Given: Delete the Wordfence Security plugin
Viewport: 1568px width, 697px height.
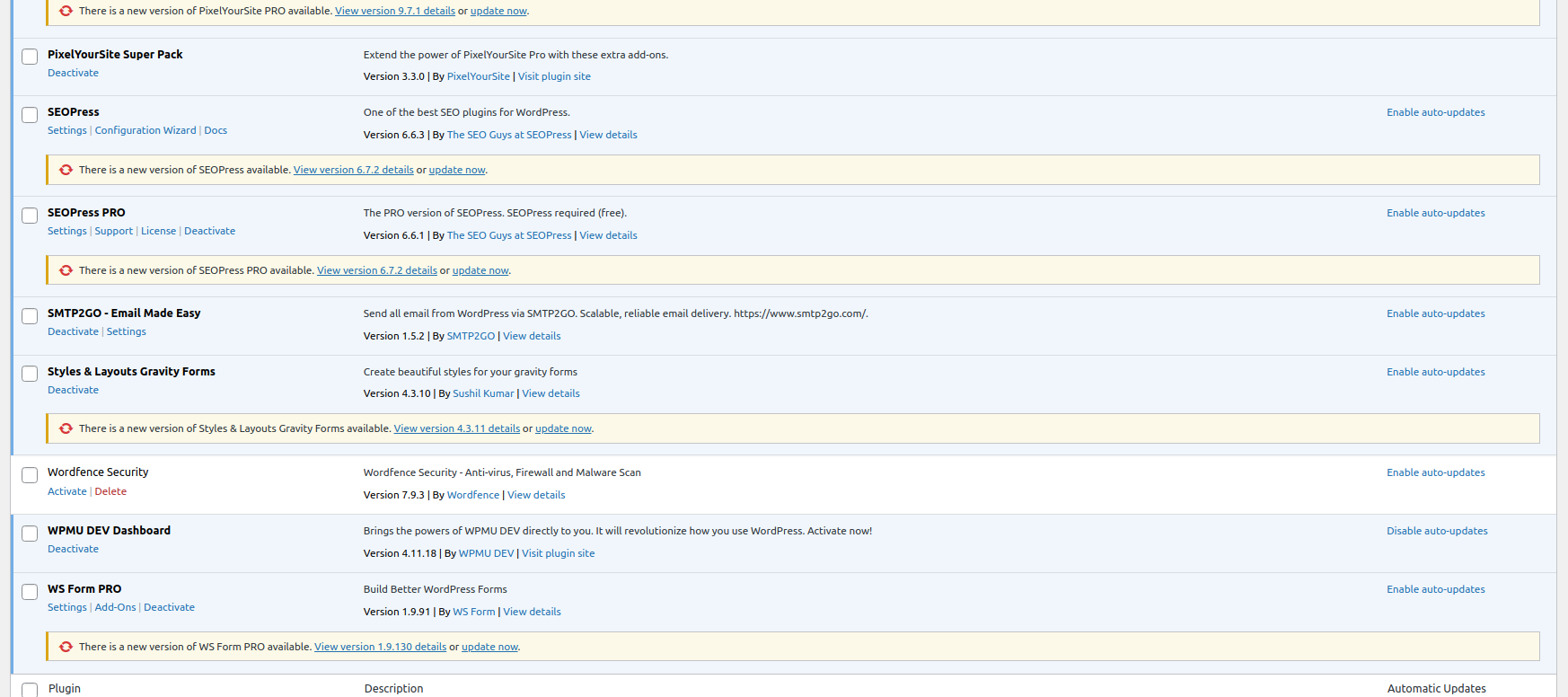Looking at the screenshot, I should pos(110,491).
